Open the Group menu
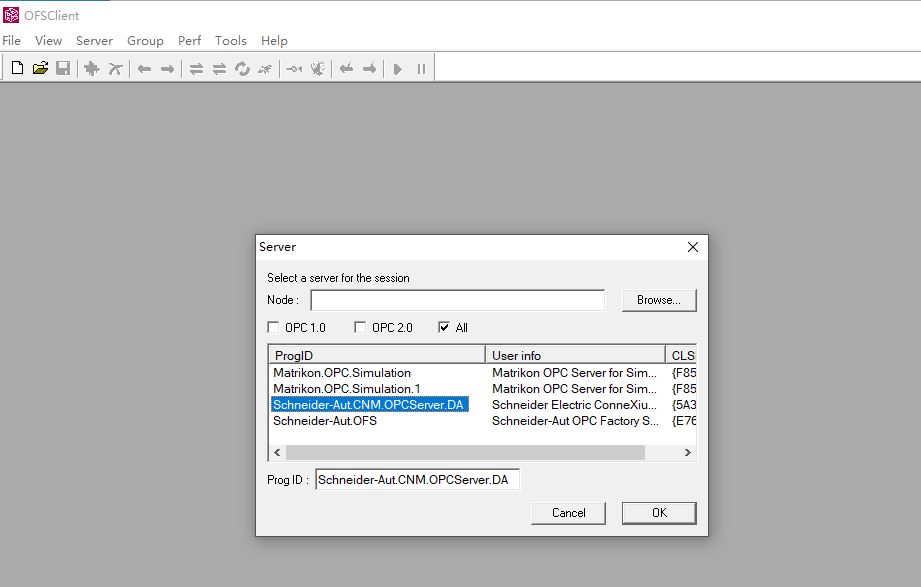This screenshot has width=921, height=587. point(145,41)
